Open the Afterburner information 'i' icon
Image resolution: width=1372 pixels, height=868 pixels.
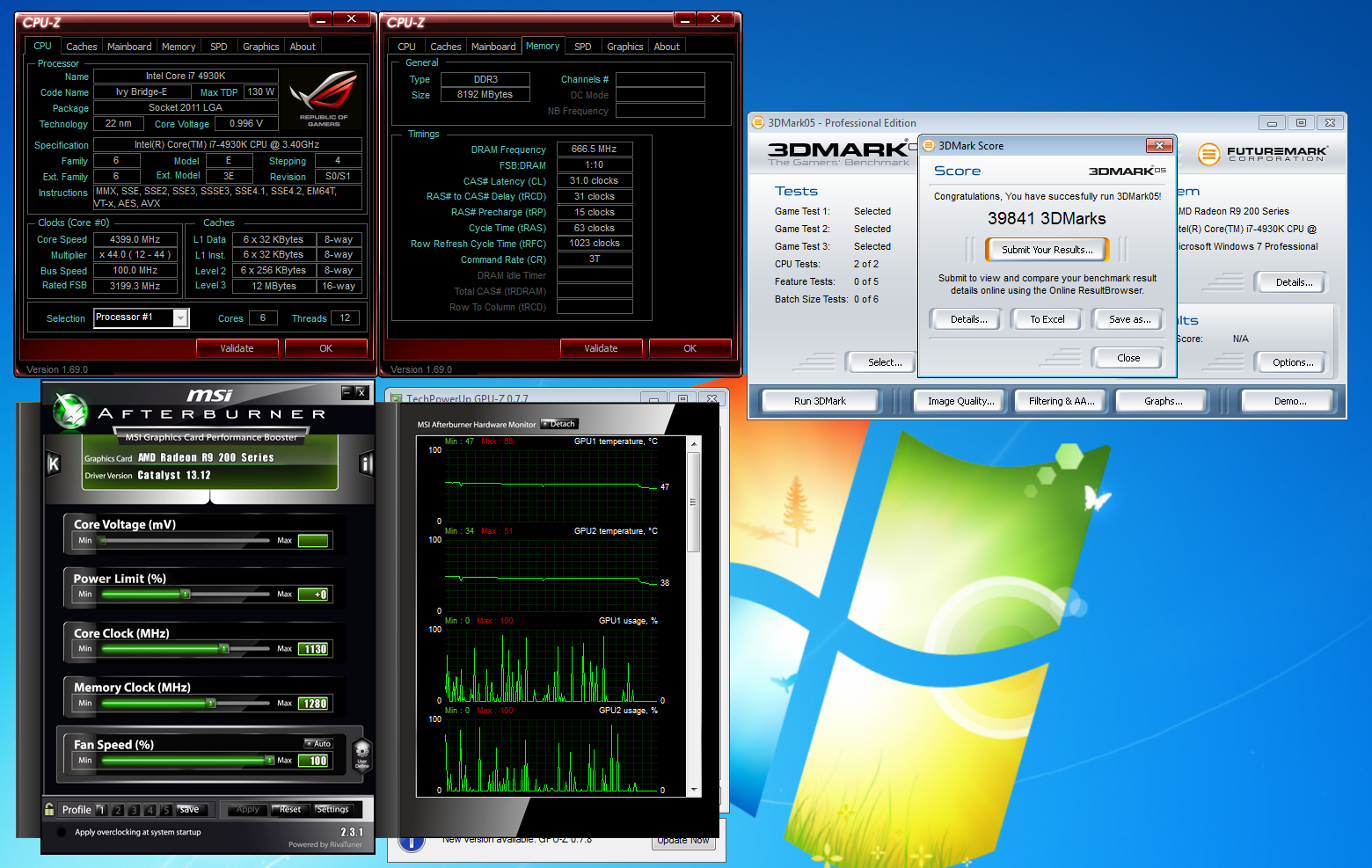[367, 463]
